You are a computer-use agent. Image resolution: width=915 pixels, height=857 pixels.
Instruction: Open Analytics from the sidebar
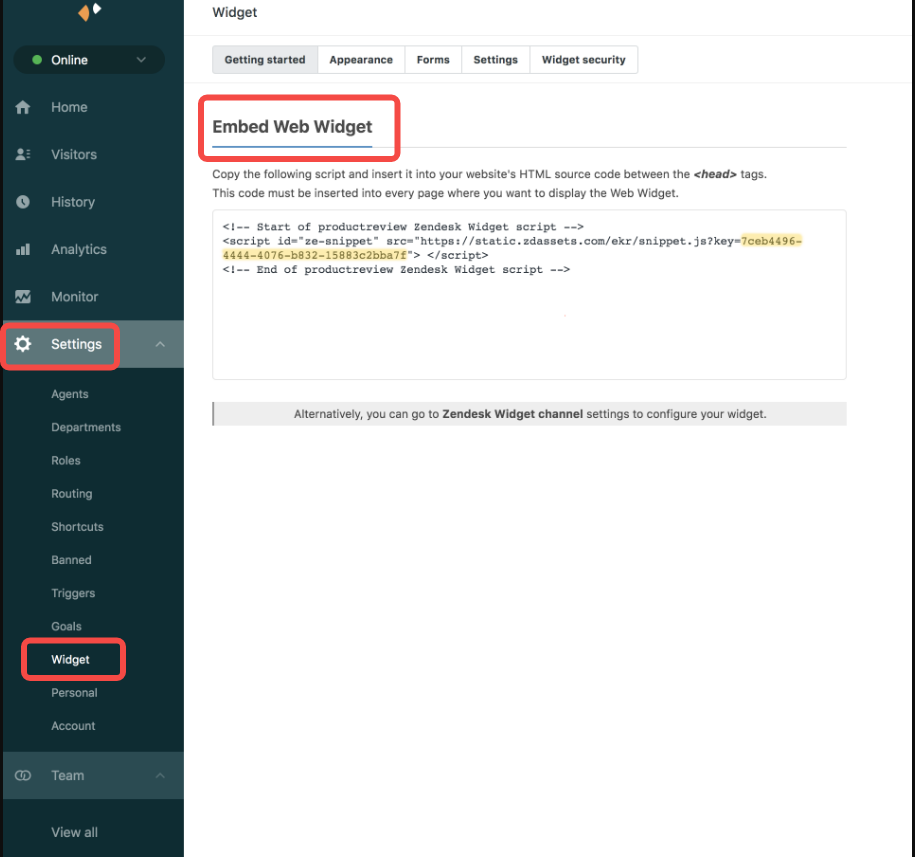click(x=79, y=249)
